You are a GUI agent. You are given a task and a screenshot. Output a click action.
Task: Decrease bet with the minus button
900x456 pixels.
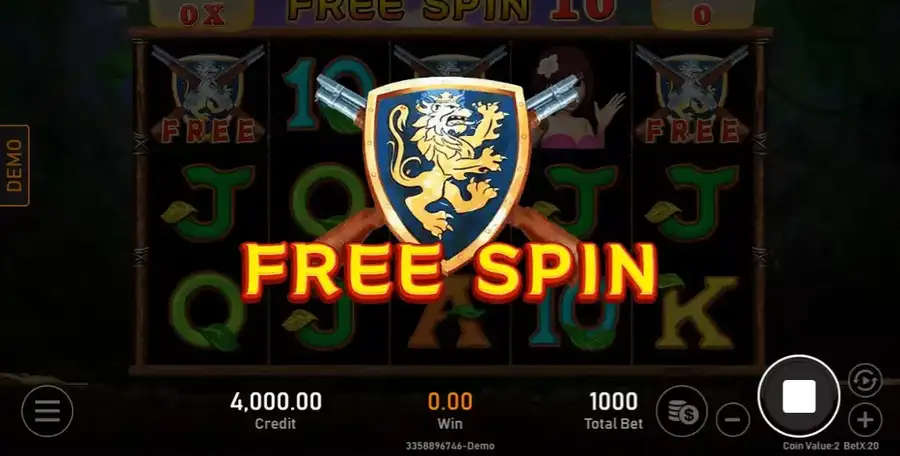click(733, 420)
